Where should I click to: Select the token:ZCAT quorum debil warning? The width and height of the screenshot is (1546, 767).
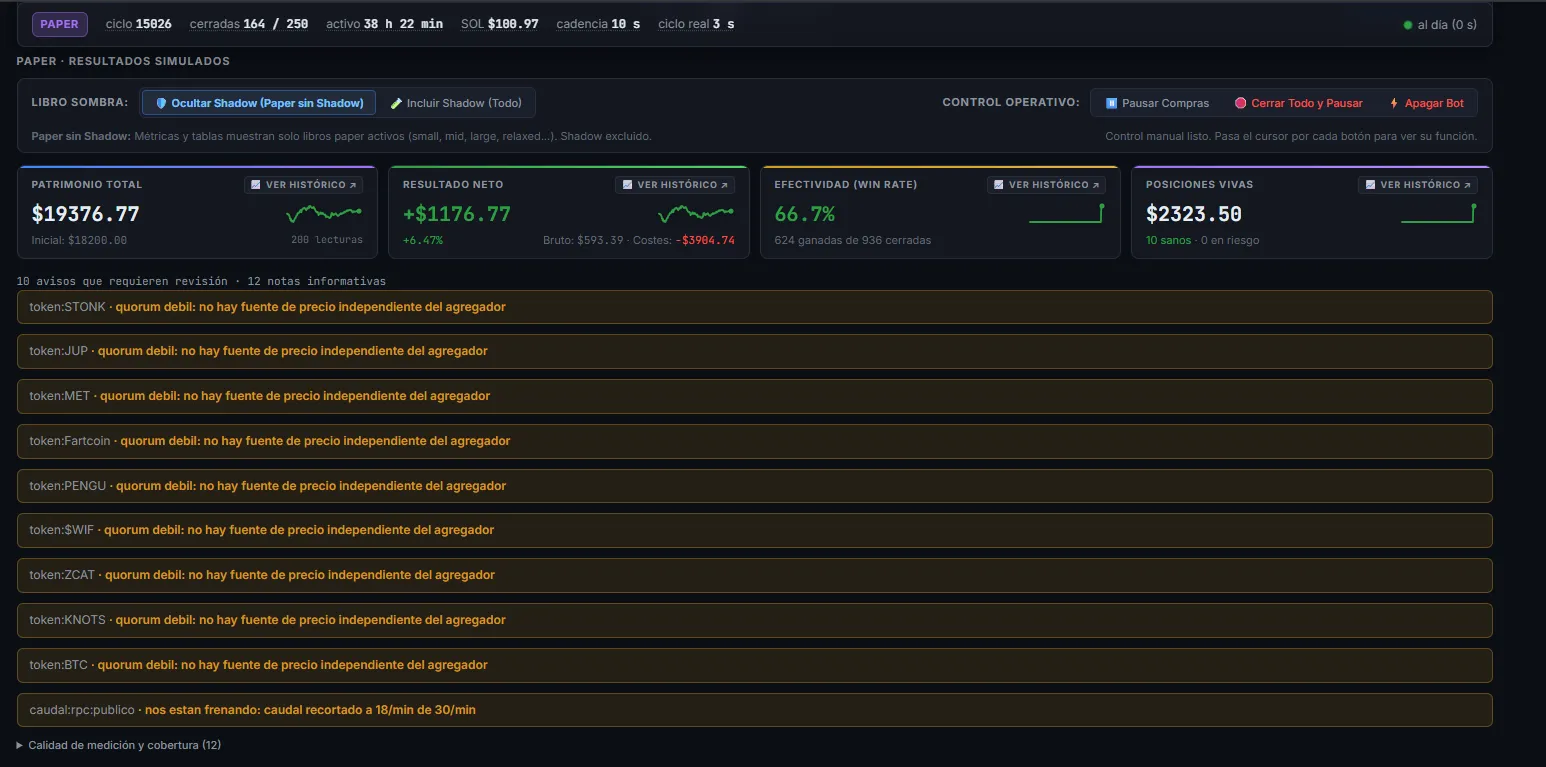(x=755, y=575)
